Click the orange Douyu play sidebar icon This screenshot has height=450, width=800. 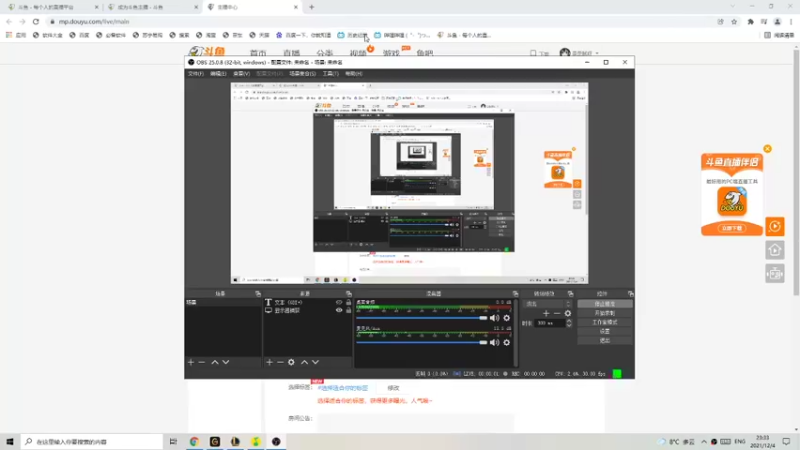[774, 226]
